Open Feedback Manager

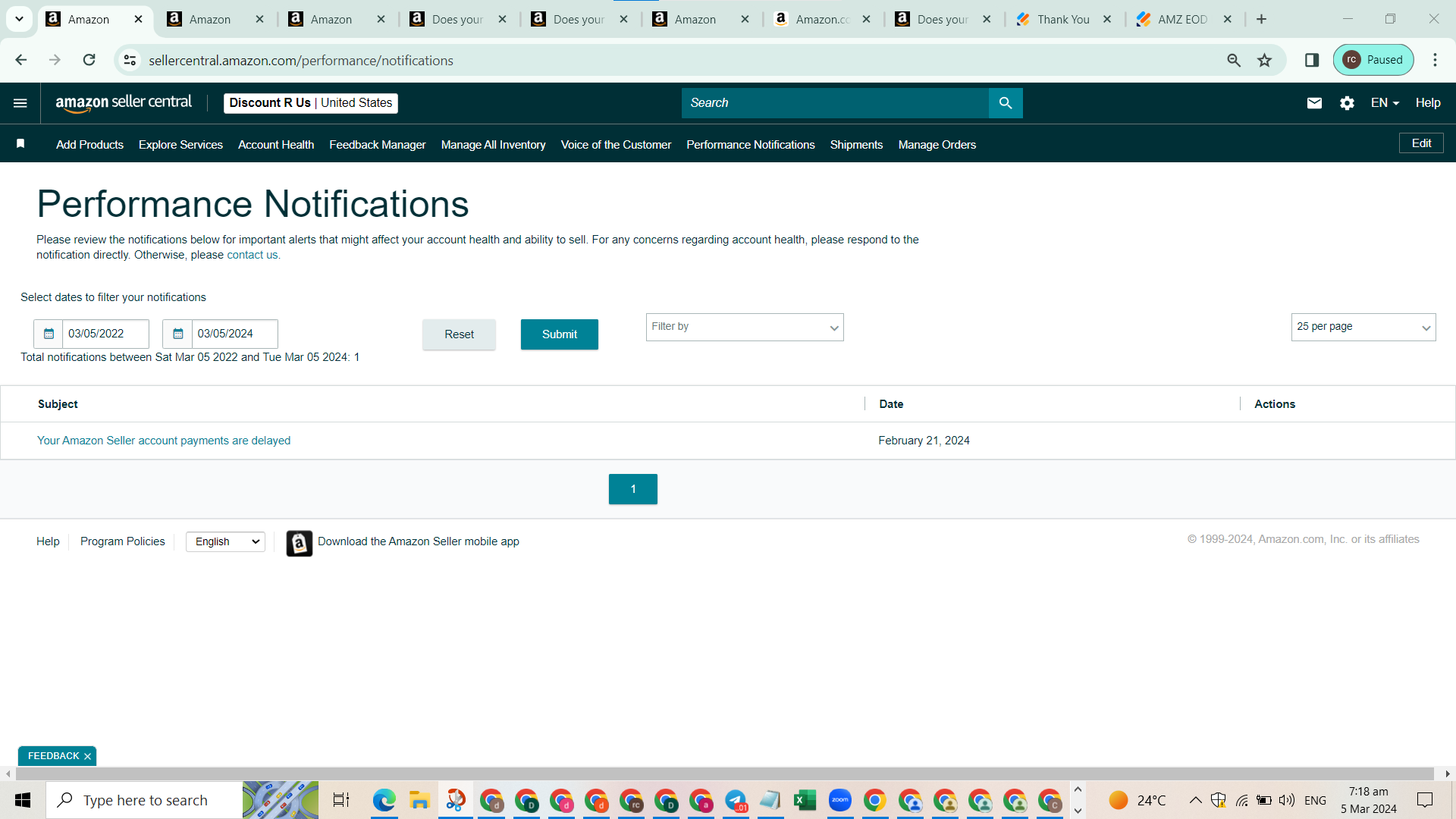click(x=378, y=145)
